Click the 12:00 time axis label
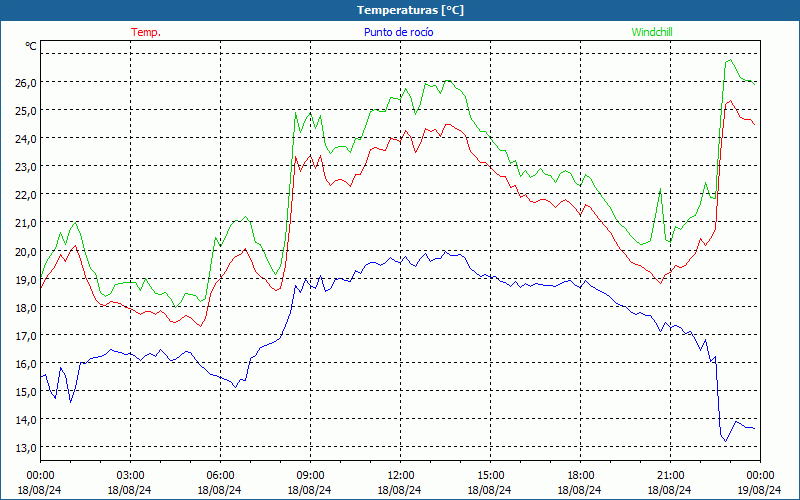 [400, 476]
